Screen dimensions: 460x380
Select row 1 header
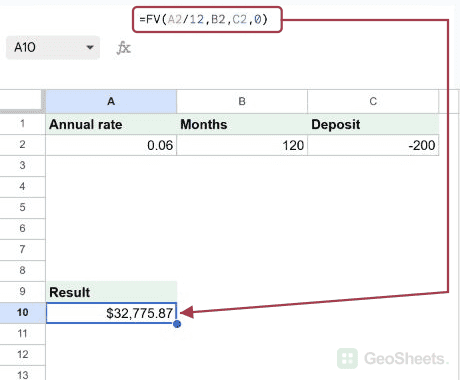click(22, 124)
